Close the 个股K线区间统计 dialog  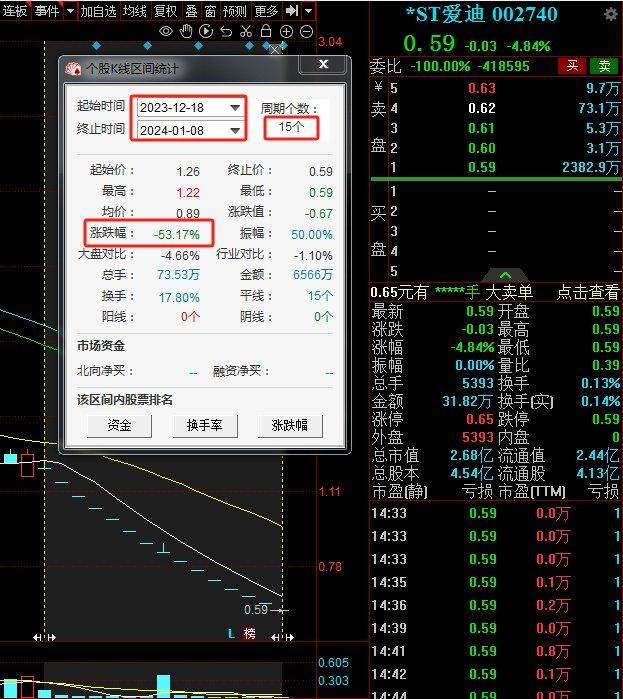tap(324, 64)
